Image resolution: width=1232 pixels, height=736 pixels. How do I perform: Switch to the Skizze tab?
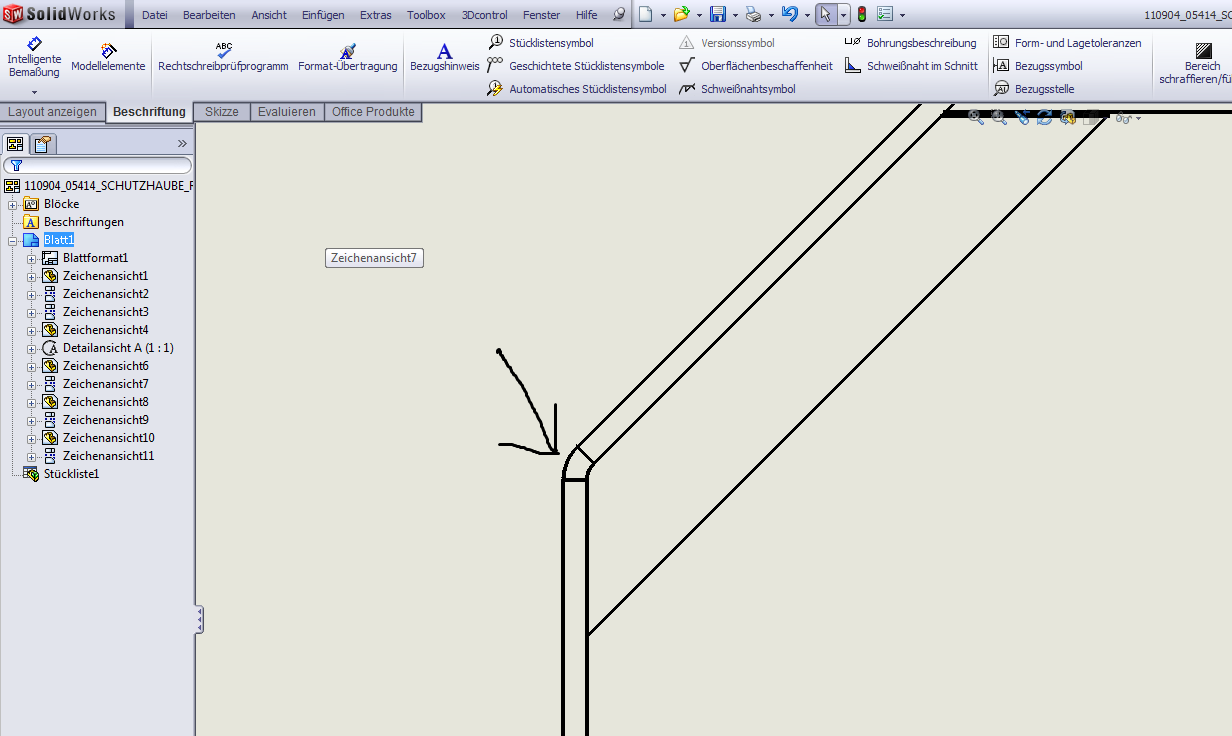click(221, 111)
